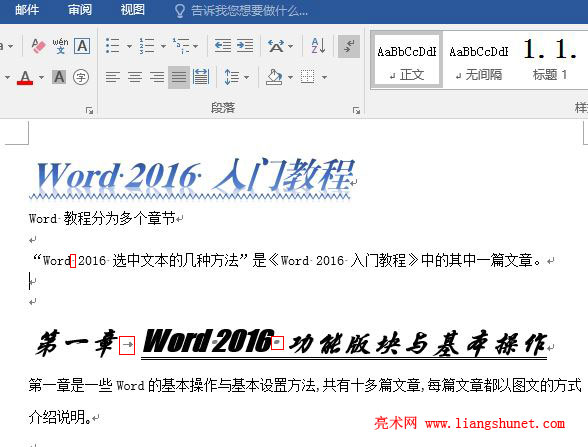Click paragraph starting 第一章是一些 Word
This screenshot has width=588, height=447.
pos(305,385)
